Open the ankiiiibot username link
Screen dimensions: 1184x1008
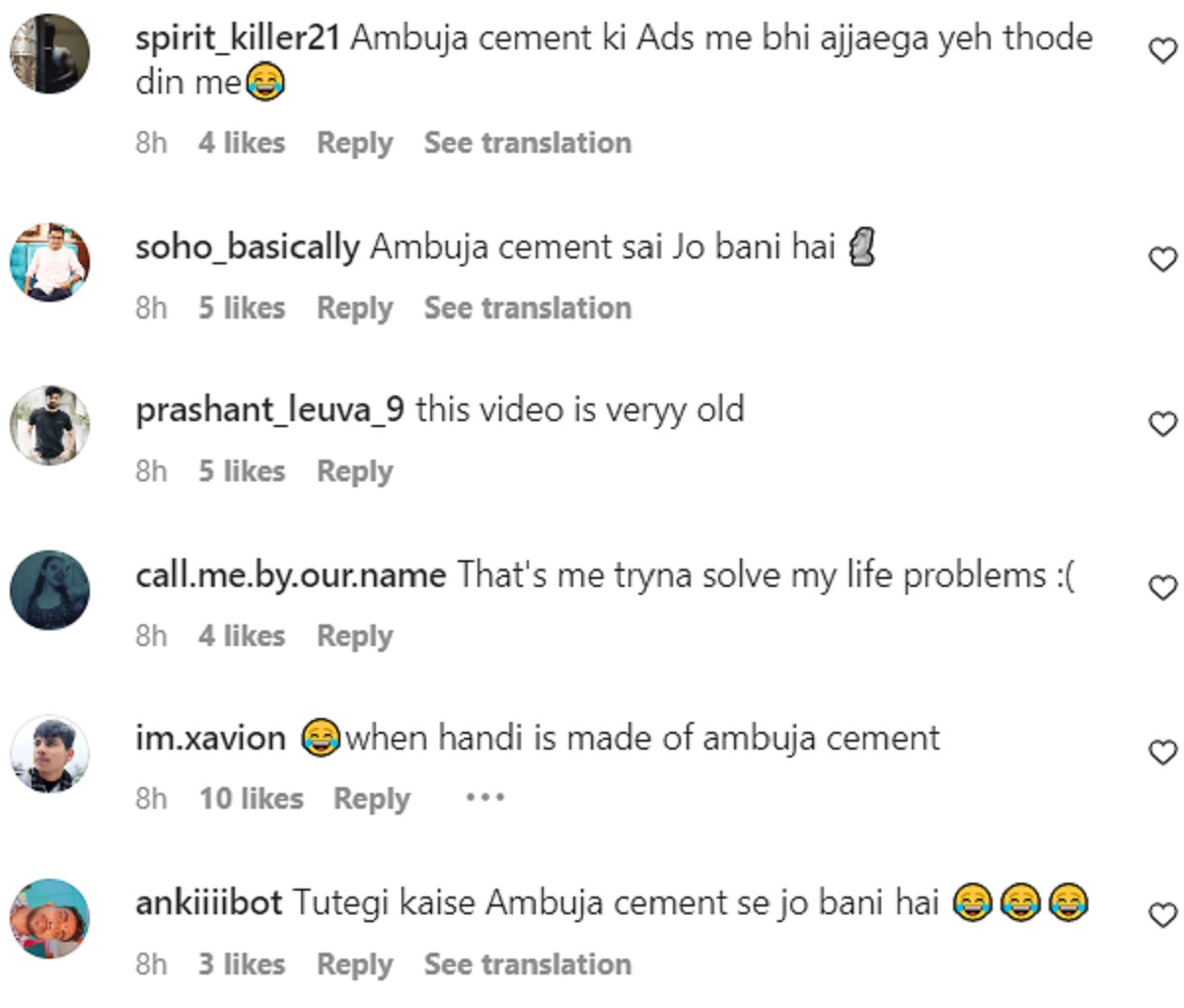pyautogui.click(x=208, y=902)
